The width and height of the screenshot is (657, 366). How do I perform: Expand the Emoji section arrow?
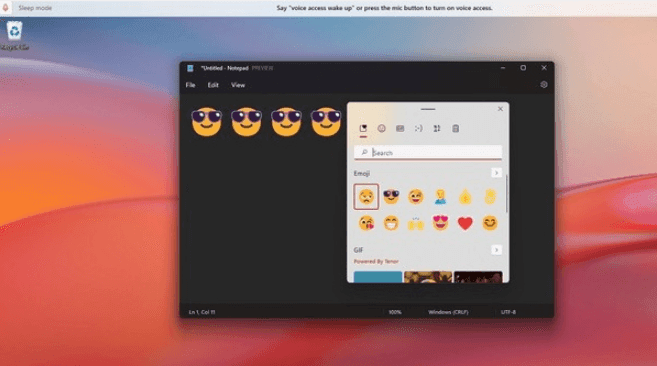coord(496,173)
